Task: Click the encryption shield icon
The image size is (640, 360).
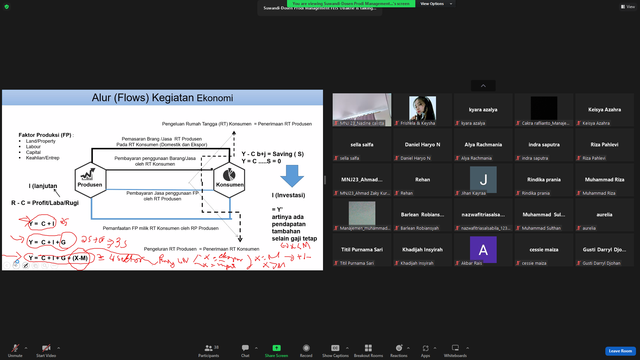Action: (7, 7)
